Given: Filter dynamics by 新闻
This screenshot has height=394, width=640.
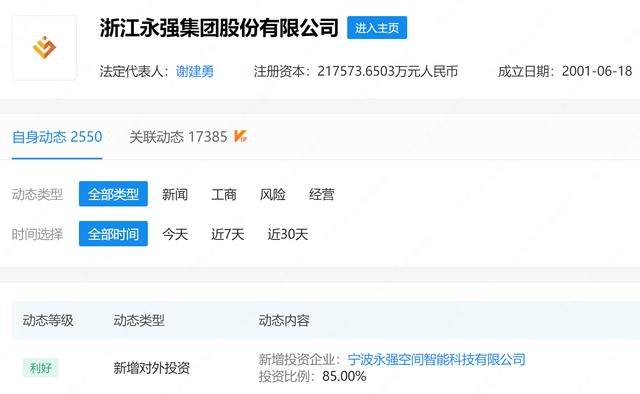Looking at the screenshot, I should (x=175, y=194).
